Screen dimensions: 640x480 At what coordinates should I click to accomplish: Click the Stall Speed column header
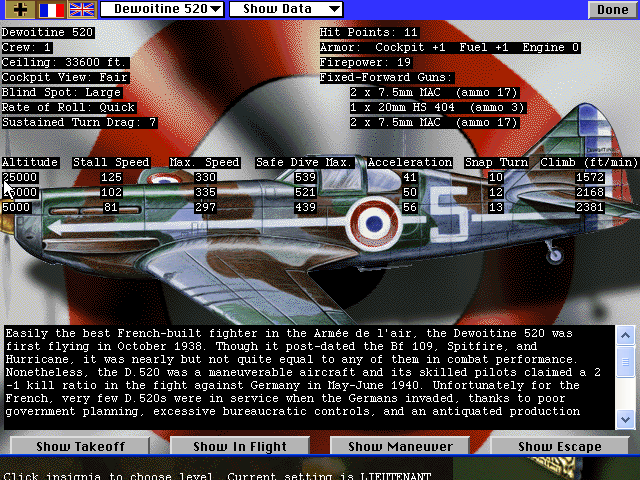[x=111, y=162]
